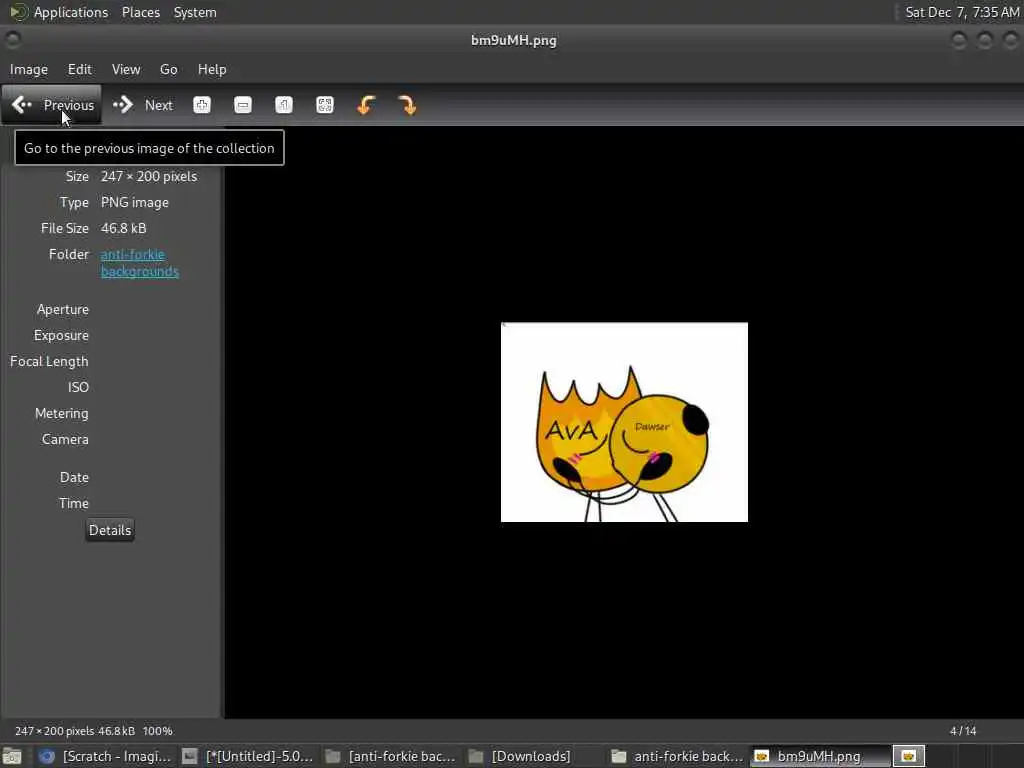Go to the Previous image
The image size is (1024, 768).
pyautogui.click(x=52, y=104)
